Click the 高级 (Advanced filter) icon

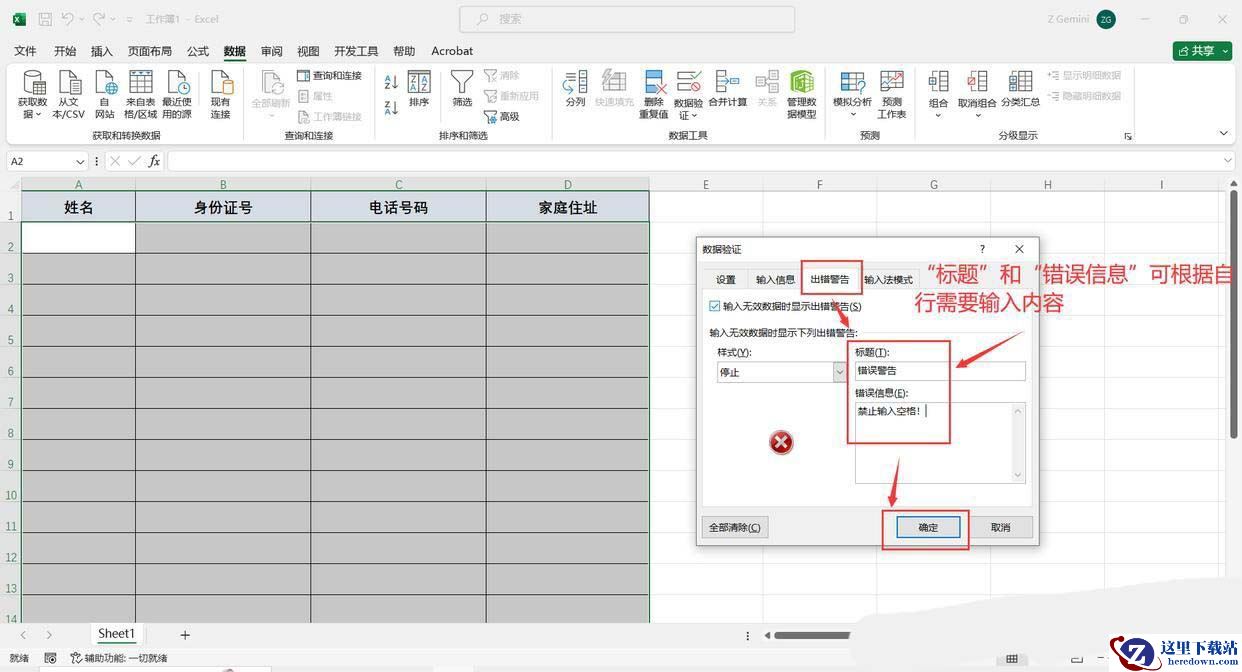(502, 117)
